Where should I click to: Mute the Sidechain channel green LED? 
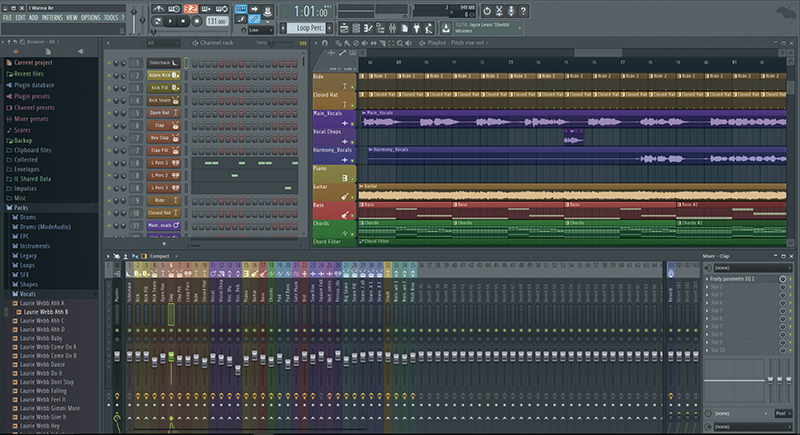coord(109,63)
